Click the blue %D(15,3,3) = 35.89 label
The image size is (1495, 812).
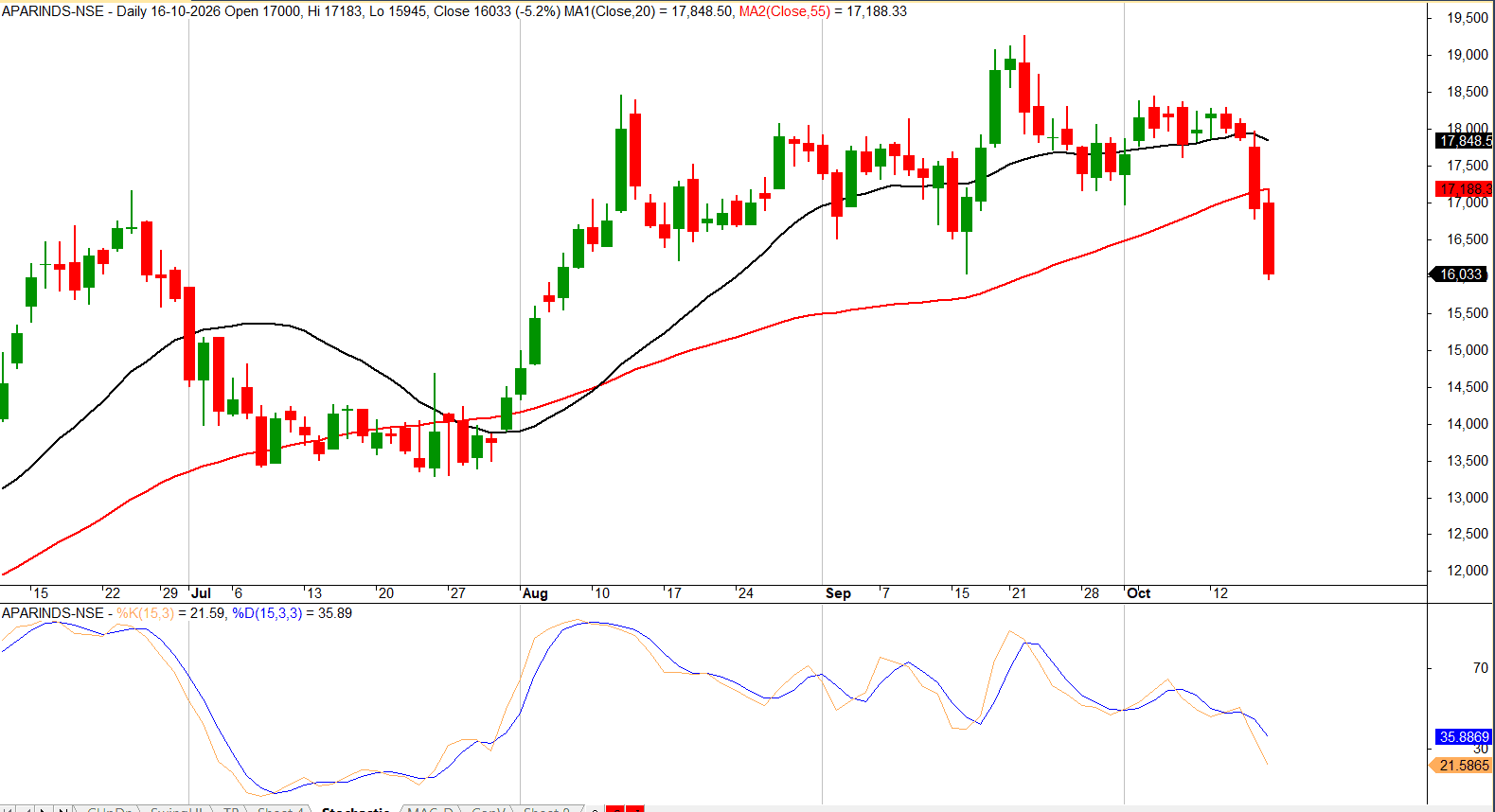point(292,613)
